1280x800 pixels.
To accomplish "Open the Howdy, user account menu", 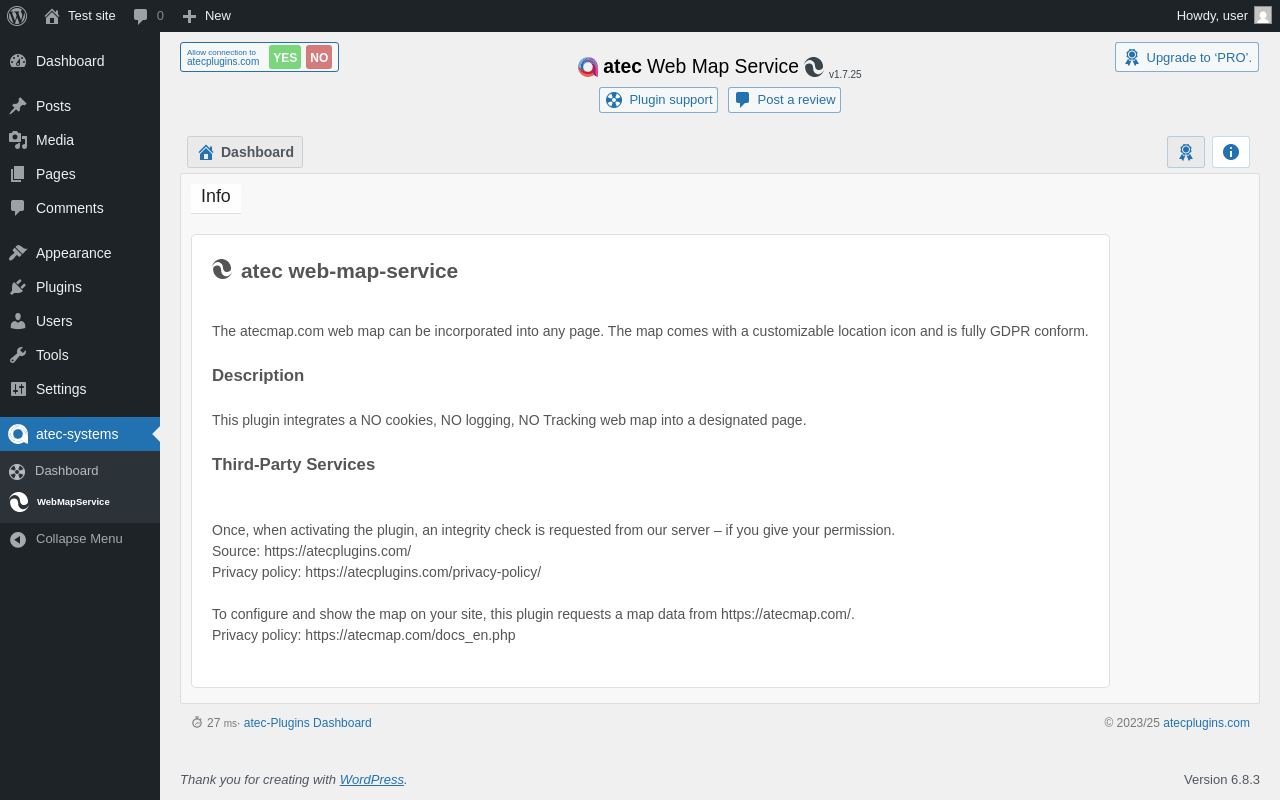I will coord(1211,16).
